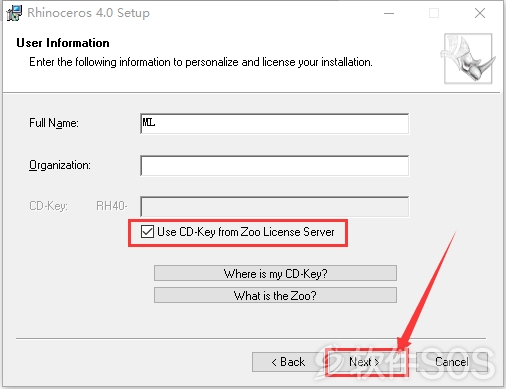Screen dimensions: 506x389
Task: Click the 'RH40-' key prefix text
Action: tap(112, 206)
